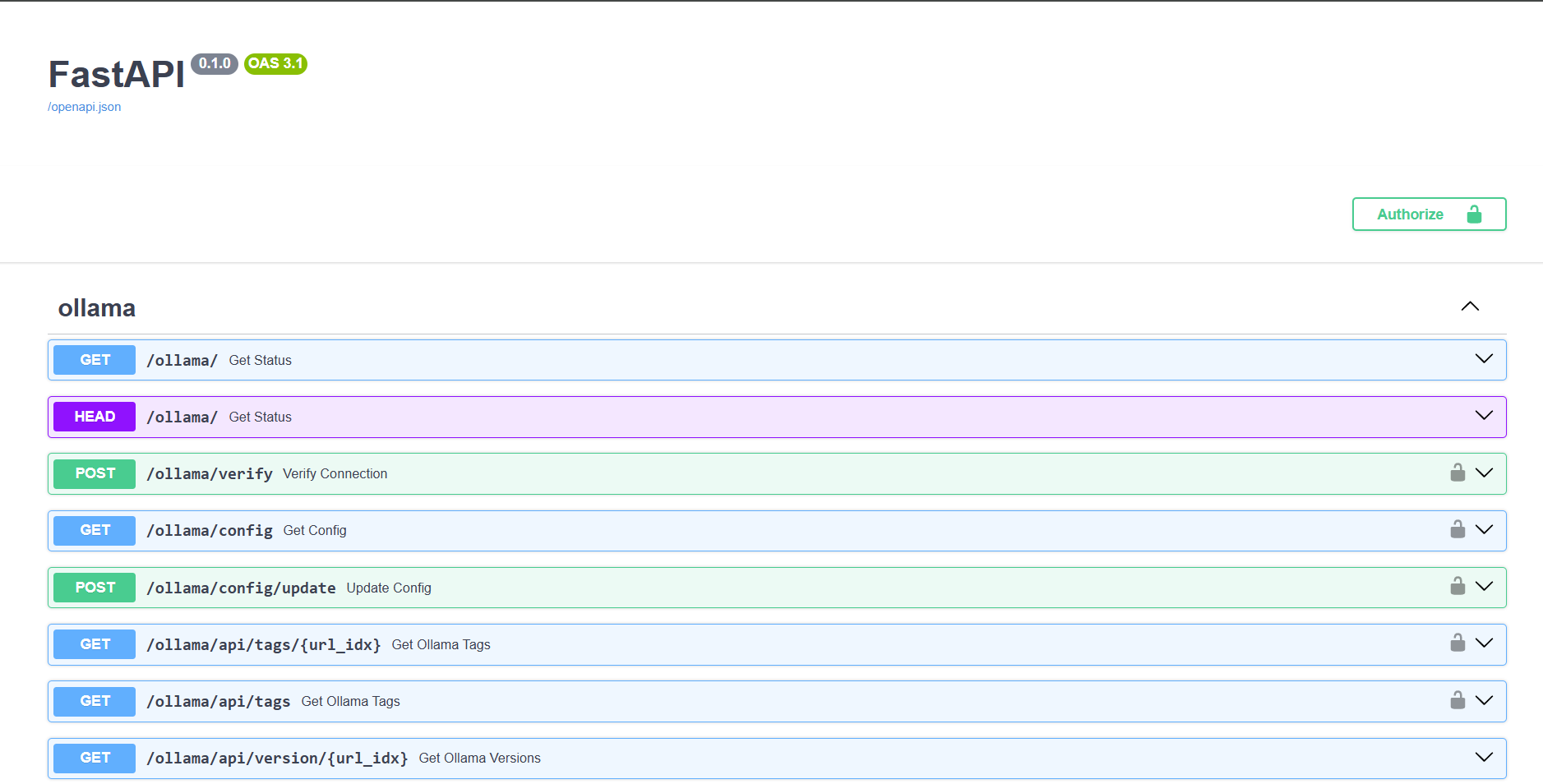Expand GET /ollama/ Get Status chevron

1483,359
